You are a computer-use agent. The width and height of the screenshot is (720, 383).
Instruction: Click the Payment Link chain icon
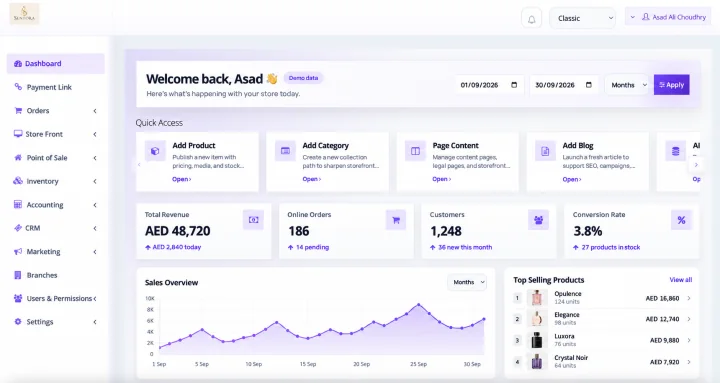[18, 87]
